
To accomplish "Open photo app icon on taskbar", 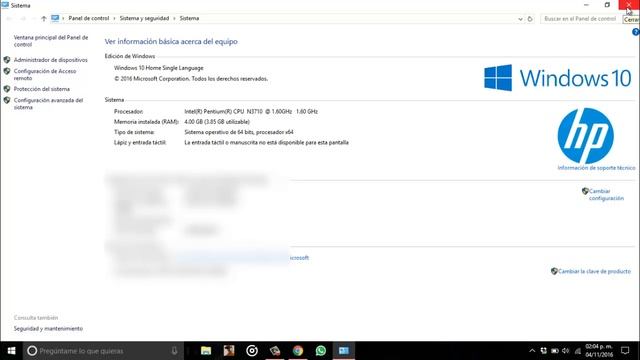I will click(229, 351).
